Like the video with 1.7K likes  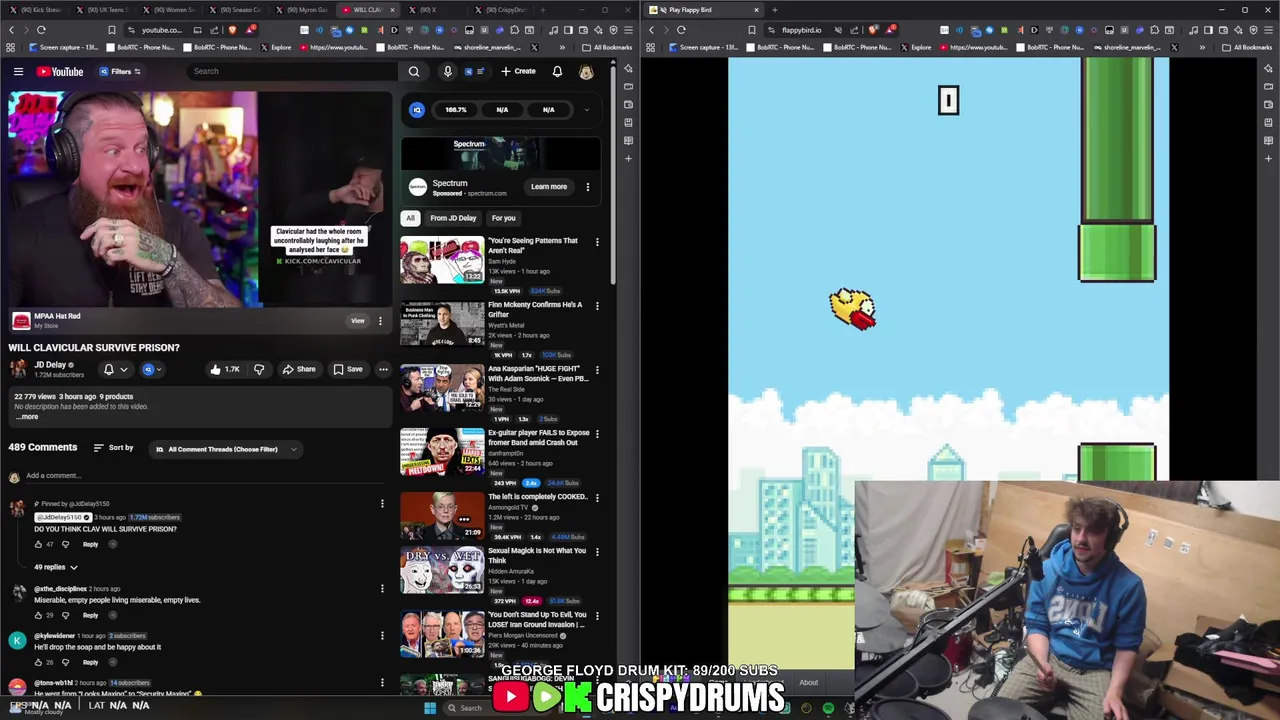tap(224, 369)
